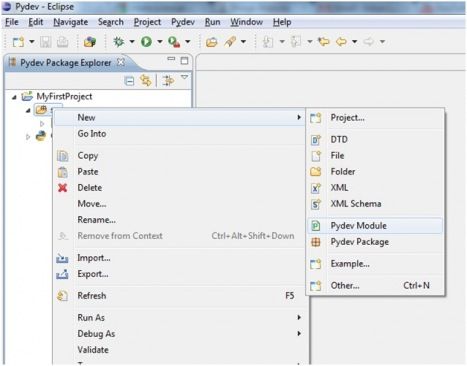Select Other... in the New submenu
Image resolution: width=467 pixels, height=366 pixels.
point(375,286)
